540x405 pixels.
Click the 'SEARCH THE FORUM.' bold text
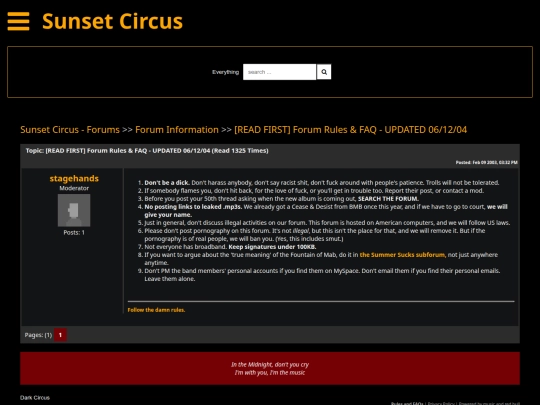388,199
